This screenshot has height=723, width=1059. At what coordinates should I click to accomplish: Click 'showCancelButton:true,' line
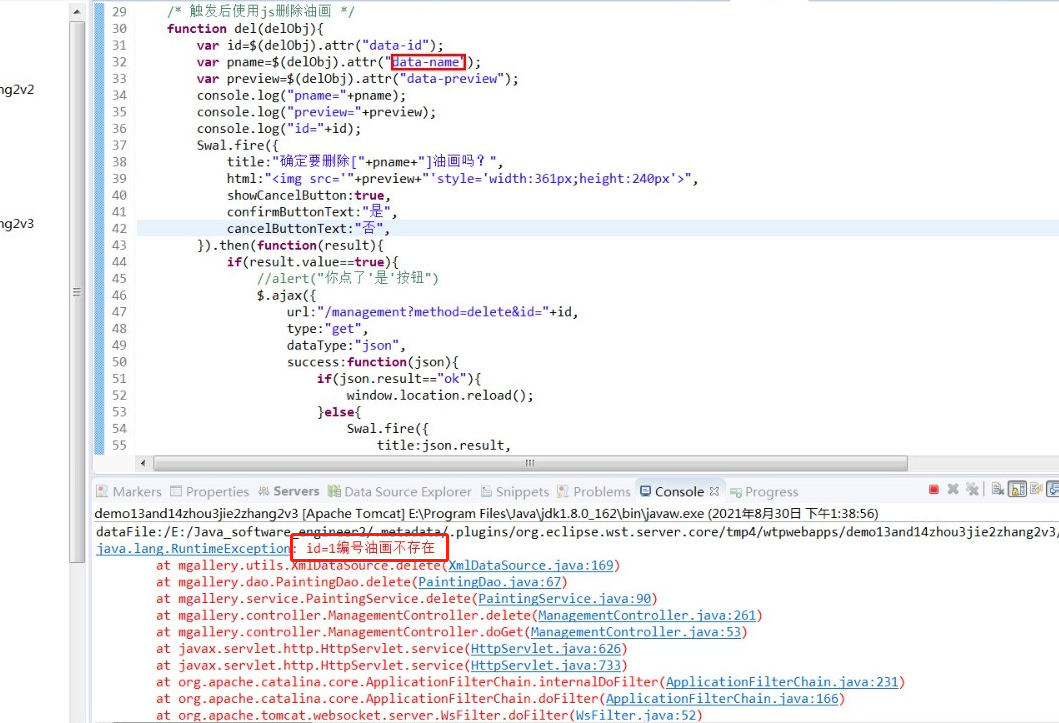point(309,195)
